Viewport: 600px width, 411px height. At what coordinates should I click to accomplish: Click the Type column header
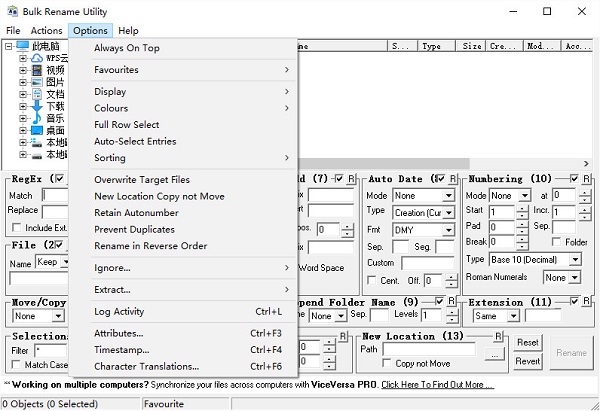[x=436, y=46]
